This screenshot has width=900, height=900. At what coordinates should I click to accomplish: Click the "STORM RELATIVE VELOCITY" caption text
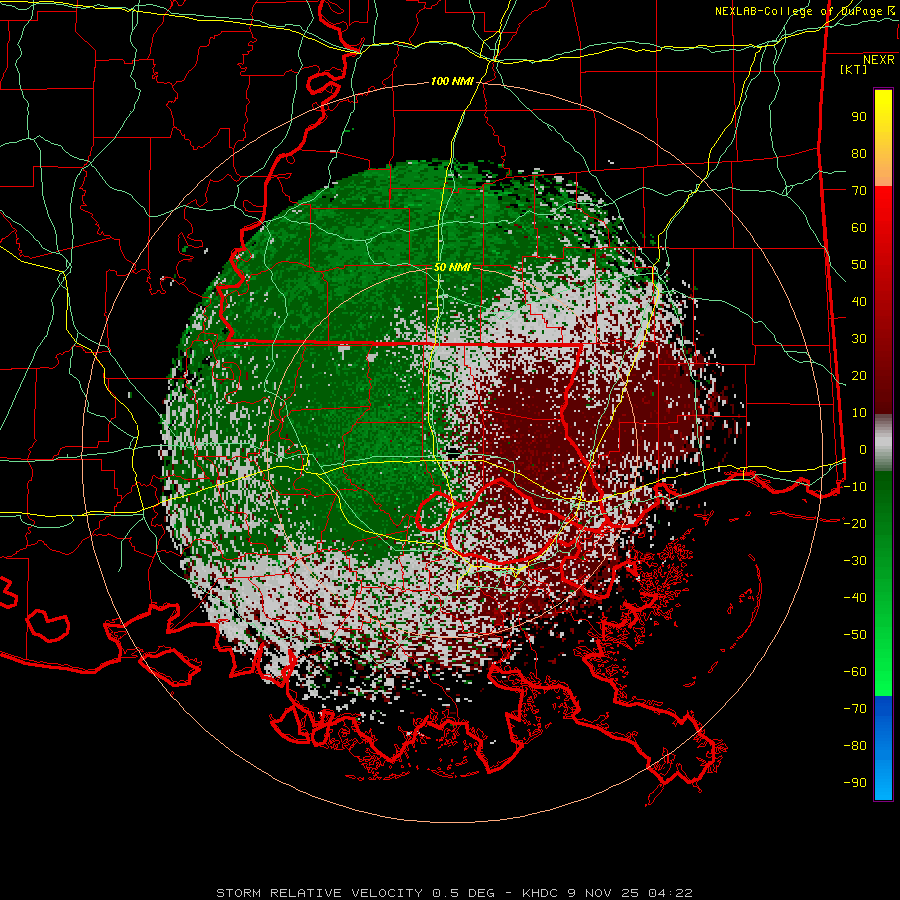click(x=319, y=893)
